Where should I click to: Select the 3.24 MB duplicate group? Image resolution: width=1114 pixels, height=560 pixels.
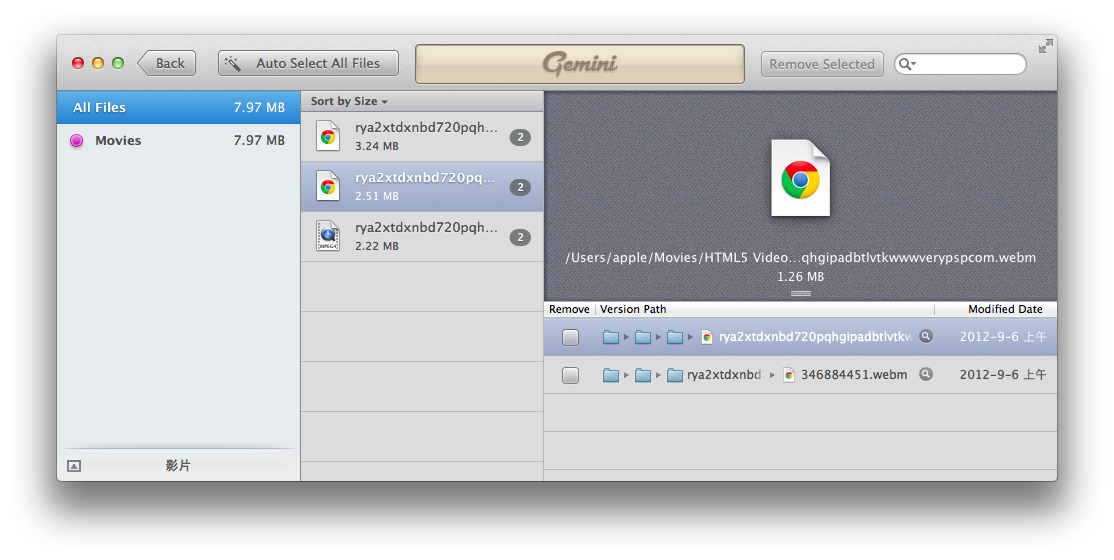[x=422, y=136]
